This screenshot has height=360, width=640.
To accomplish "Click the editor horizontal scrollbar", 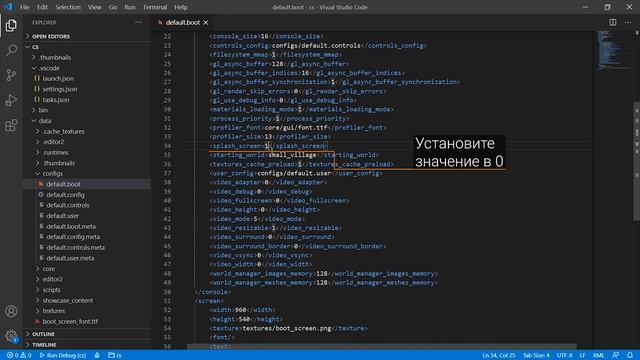I will [x=382, y=347].
